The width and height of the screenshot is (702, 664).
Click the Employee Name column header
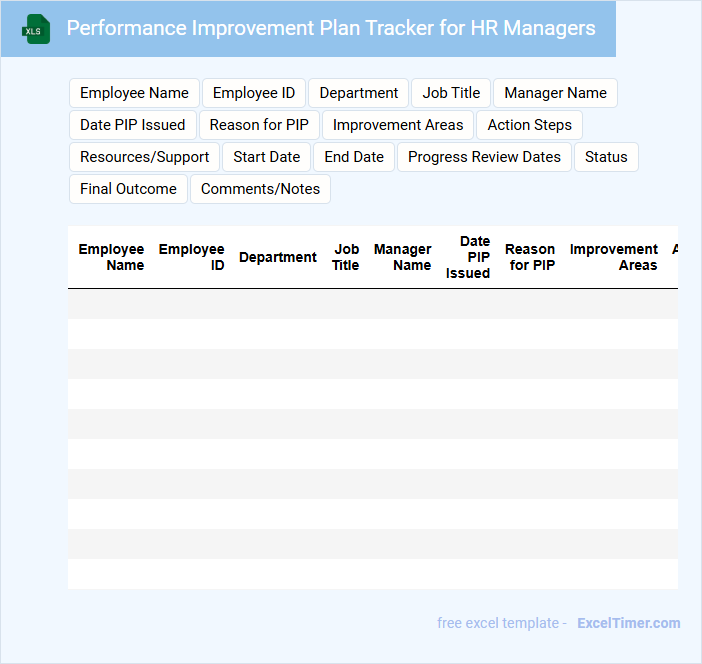coord(111,257)
